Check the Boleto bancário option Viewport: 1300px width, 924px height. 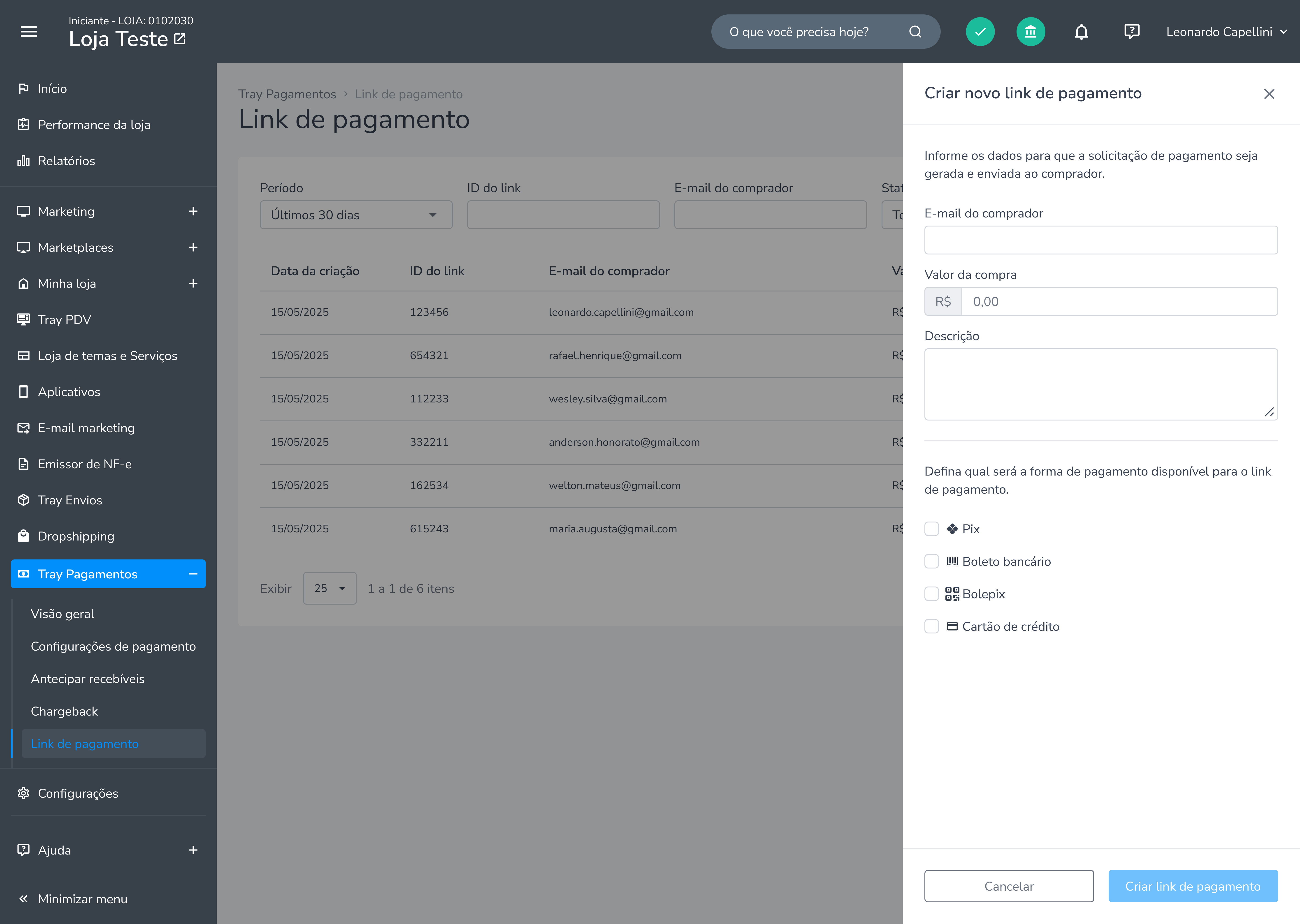click(931, 561)
